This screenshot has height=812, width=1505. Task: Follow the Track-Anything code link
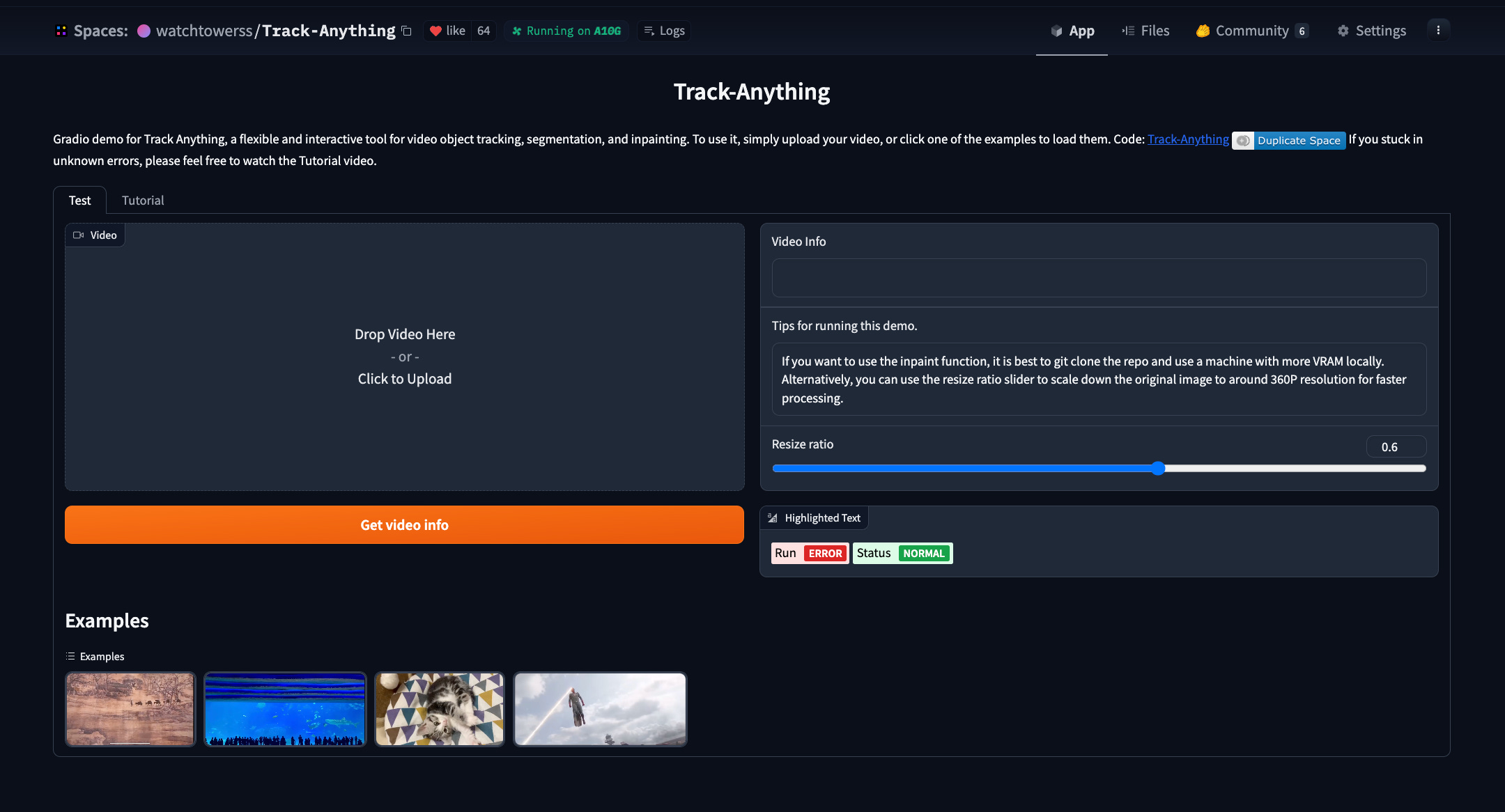tap(1188, 139)
